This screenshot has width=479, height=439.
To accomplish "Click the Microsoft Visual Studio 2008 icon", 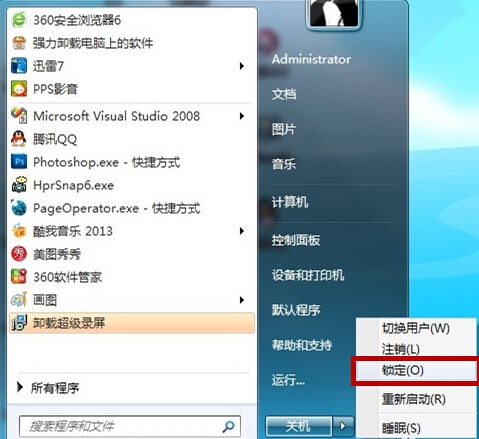I will coord(19,116).
